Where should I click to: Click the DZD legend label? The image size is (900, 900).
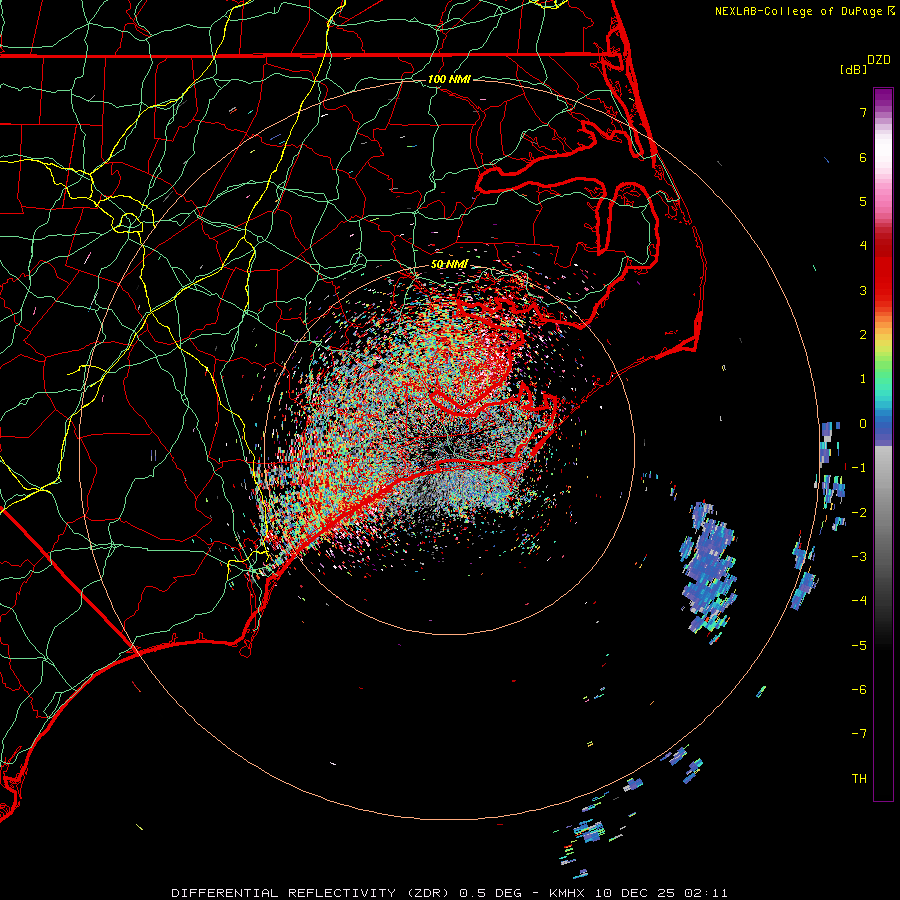coord(879,60)
